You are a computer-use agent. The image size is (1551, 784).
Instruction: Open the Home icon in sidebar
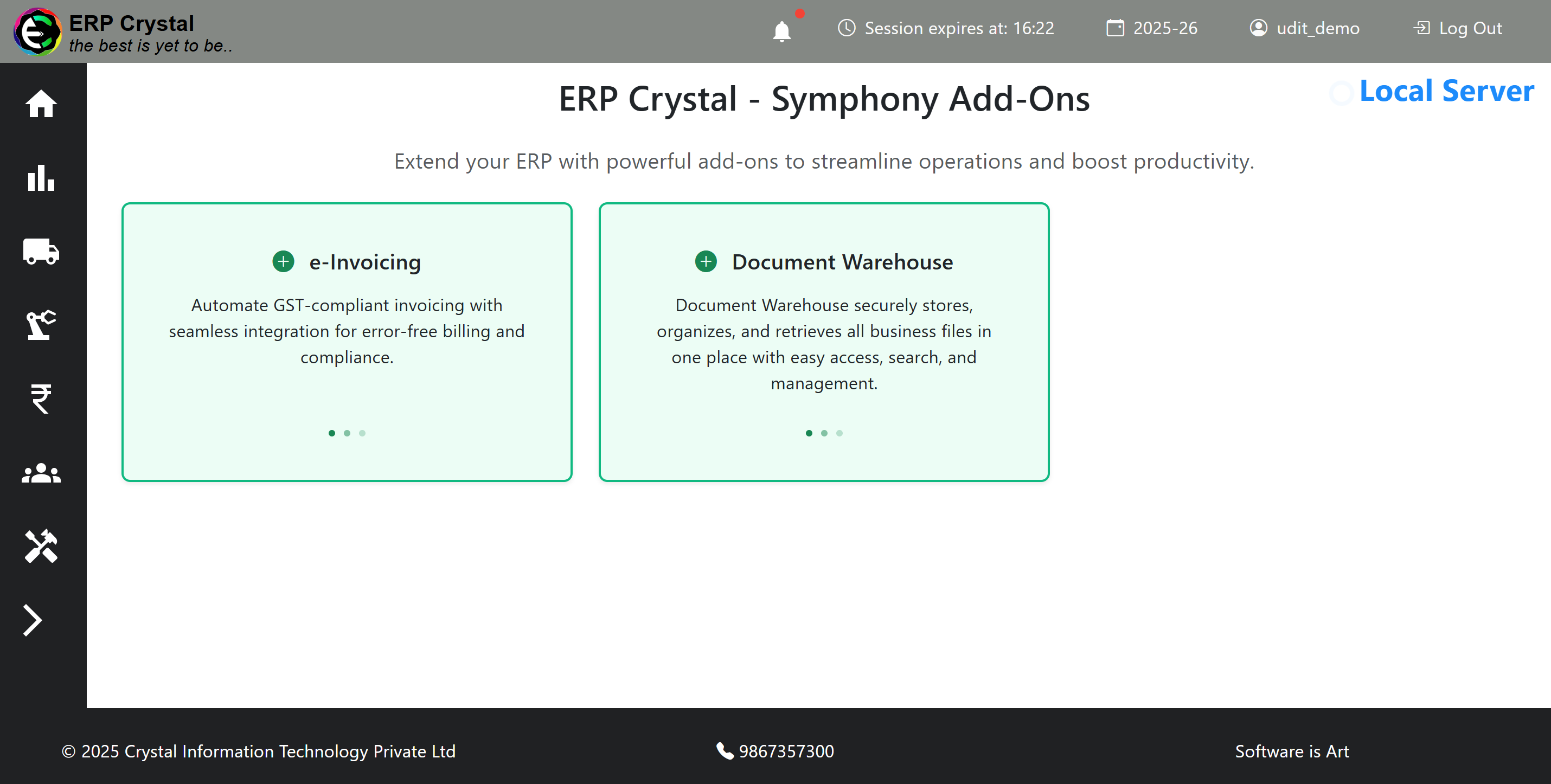41,104
